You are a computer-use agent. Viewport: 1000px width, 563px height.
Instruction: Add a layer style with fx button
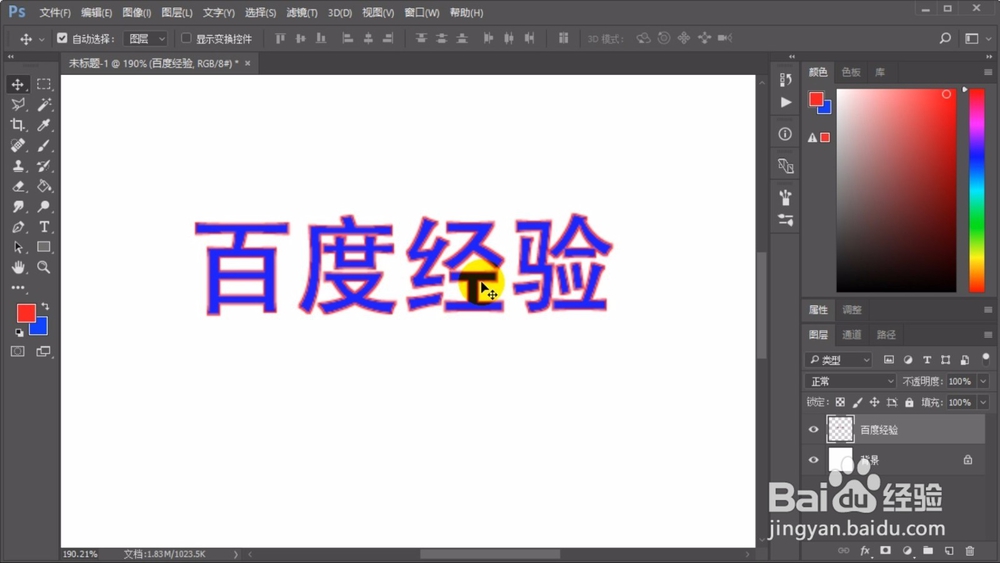pos(865,550)
